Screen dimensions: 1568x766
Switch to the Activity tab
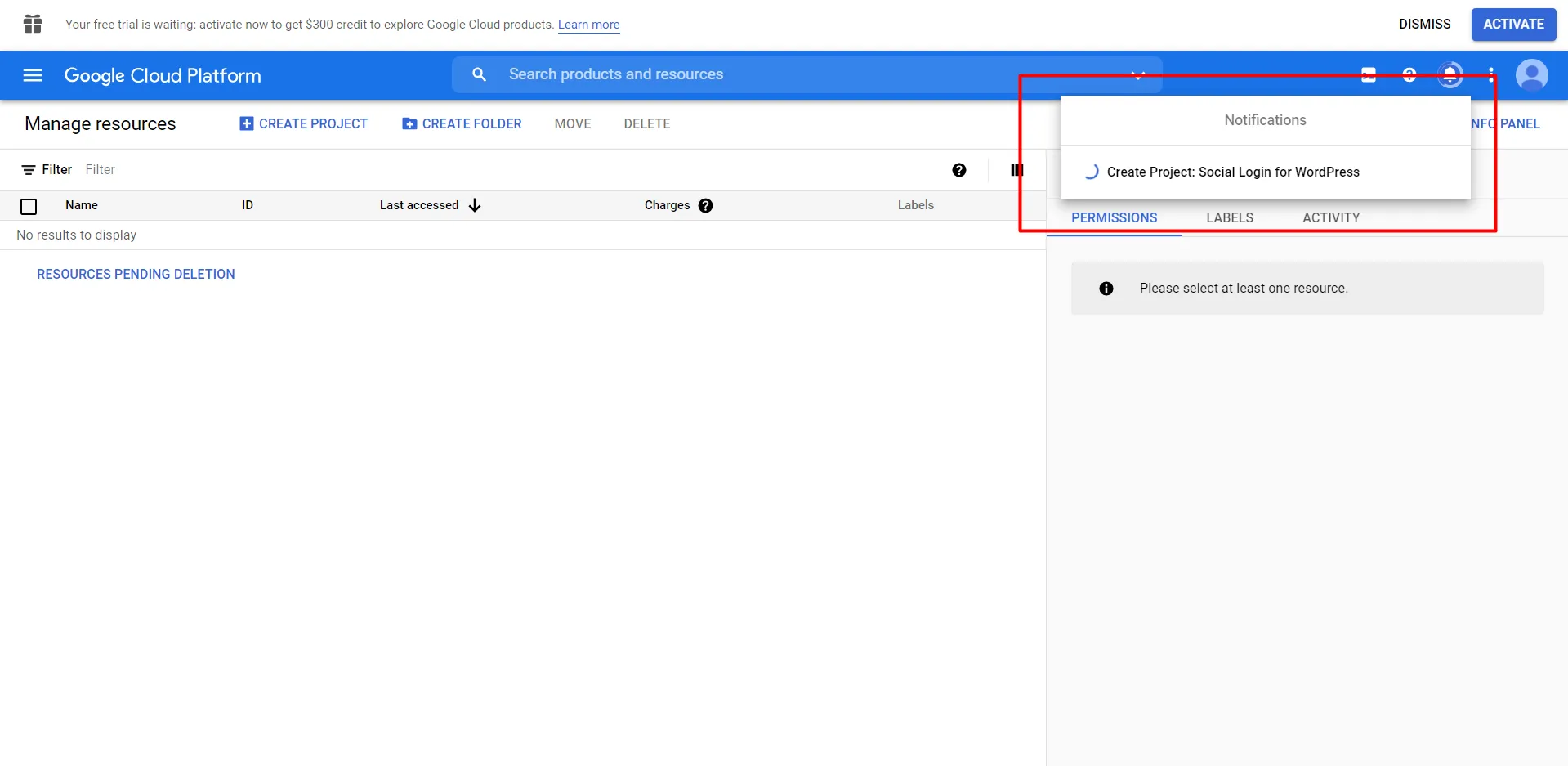(1331, 217)
